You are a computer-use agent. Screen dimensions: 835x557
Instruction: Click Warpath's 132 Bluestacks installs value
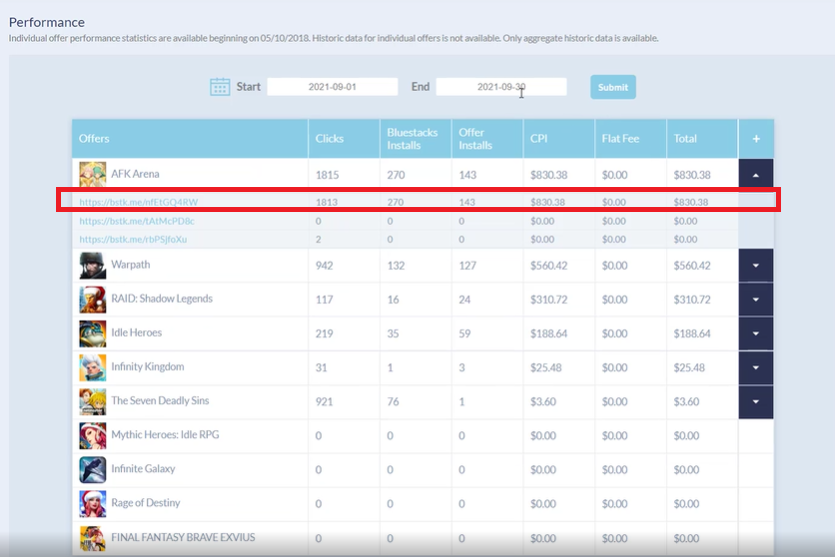click(396, 265)
